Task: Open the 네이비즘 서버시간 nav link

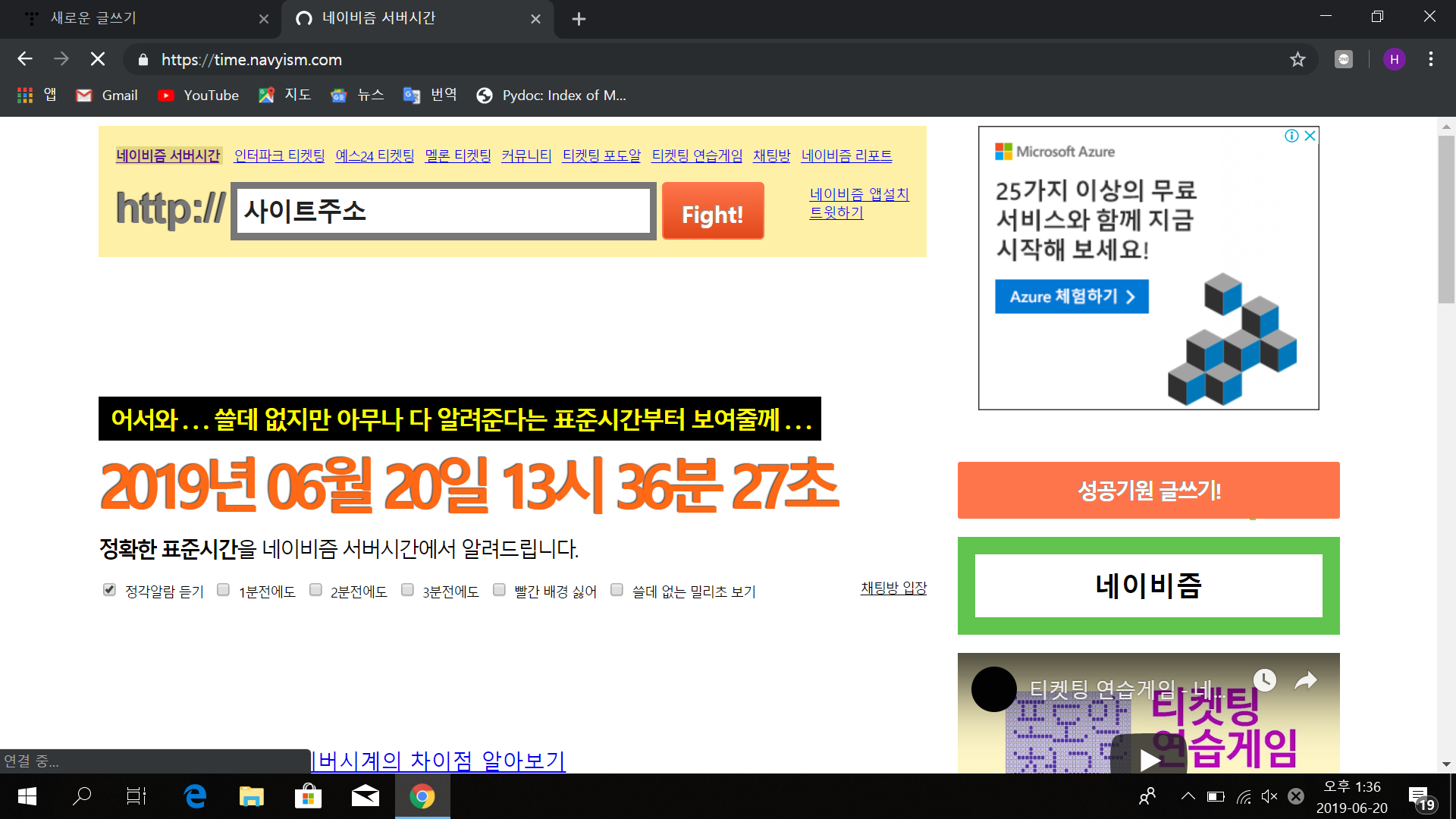Action: tap(168, 155)
